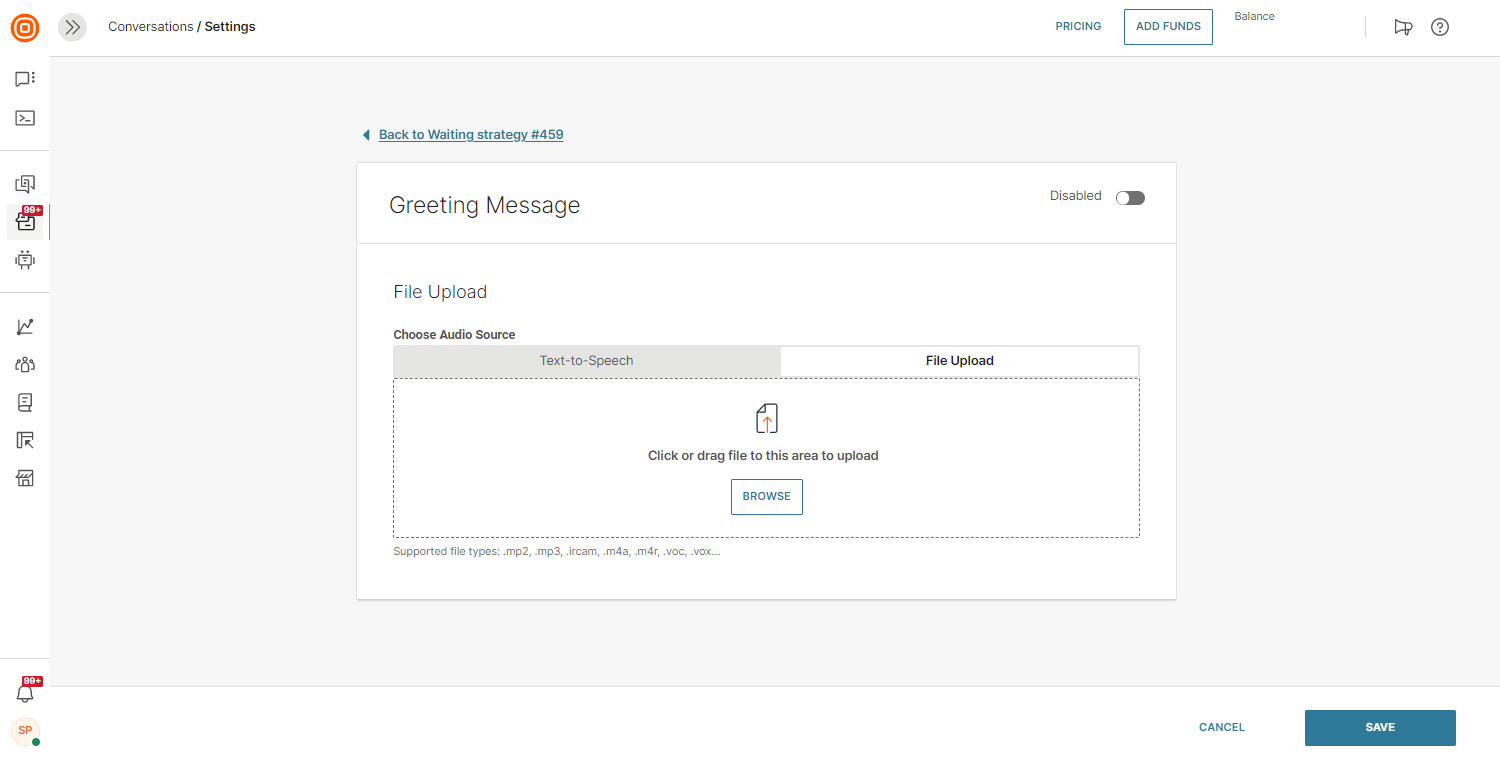Click the Balance label
Screen dimensions: 1500x766
(x=1254, y=17)
